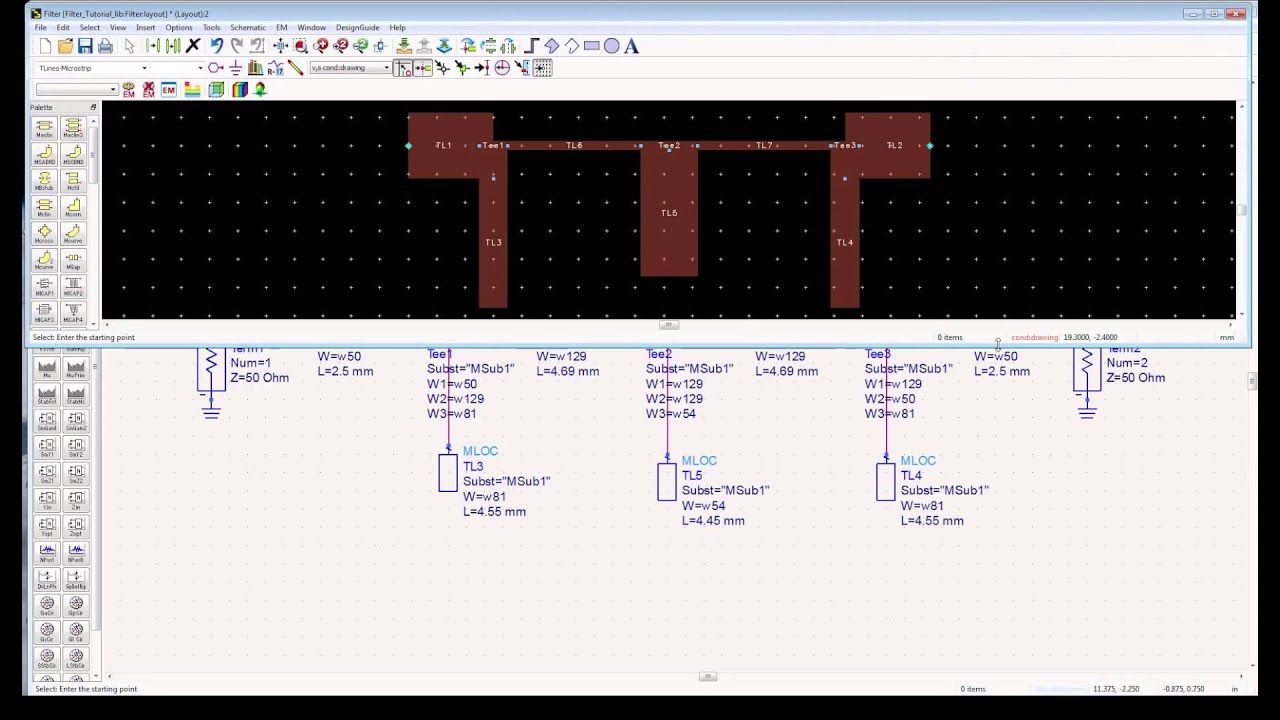
Task: Save the layout with the floppy disk icon
Action: click(85, 46)
